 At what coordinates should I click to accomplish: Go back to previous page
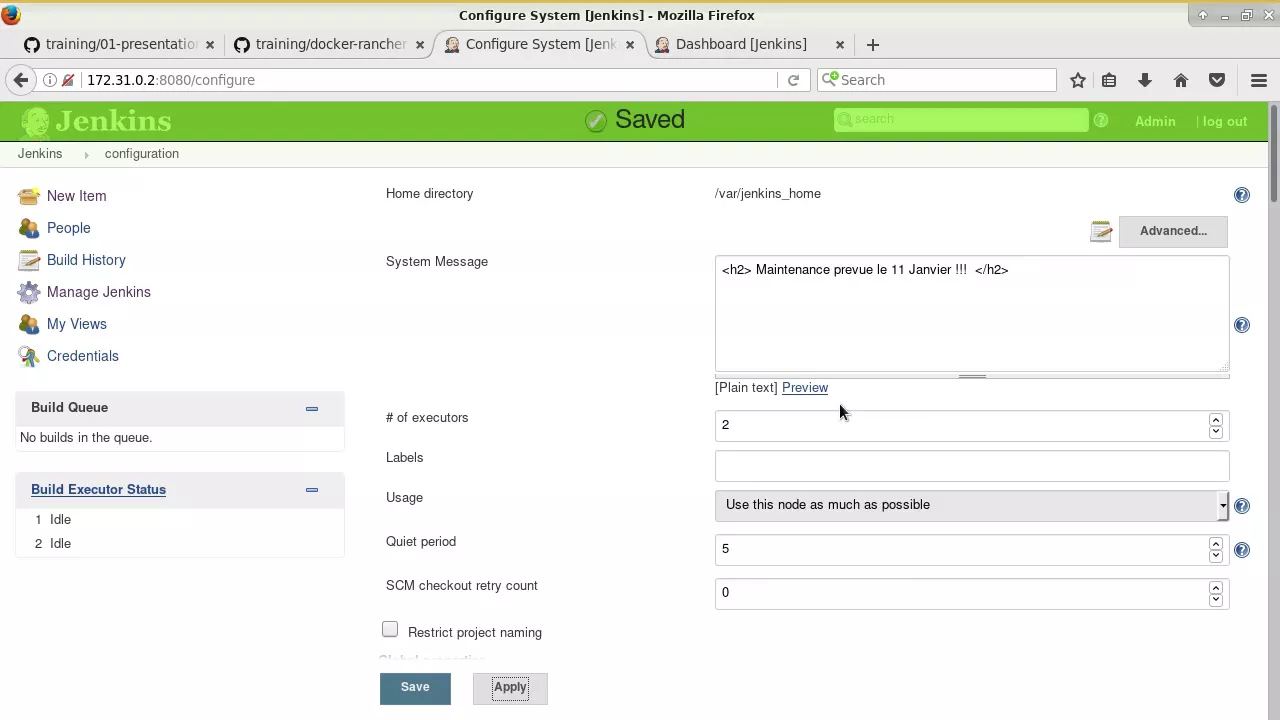(x=21, y=80)
